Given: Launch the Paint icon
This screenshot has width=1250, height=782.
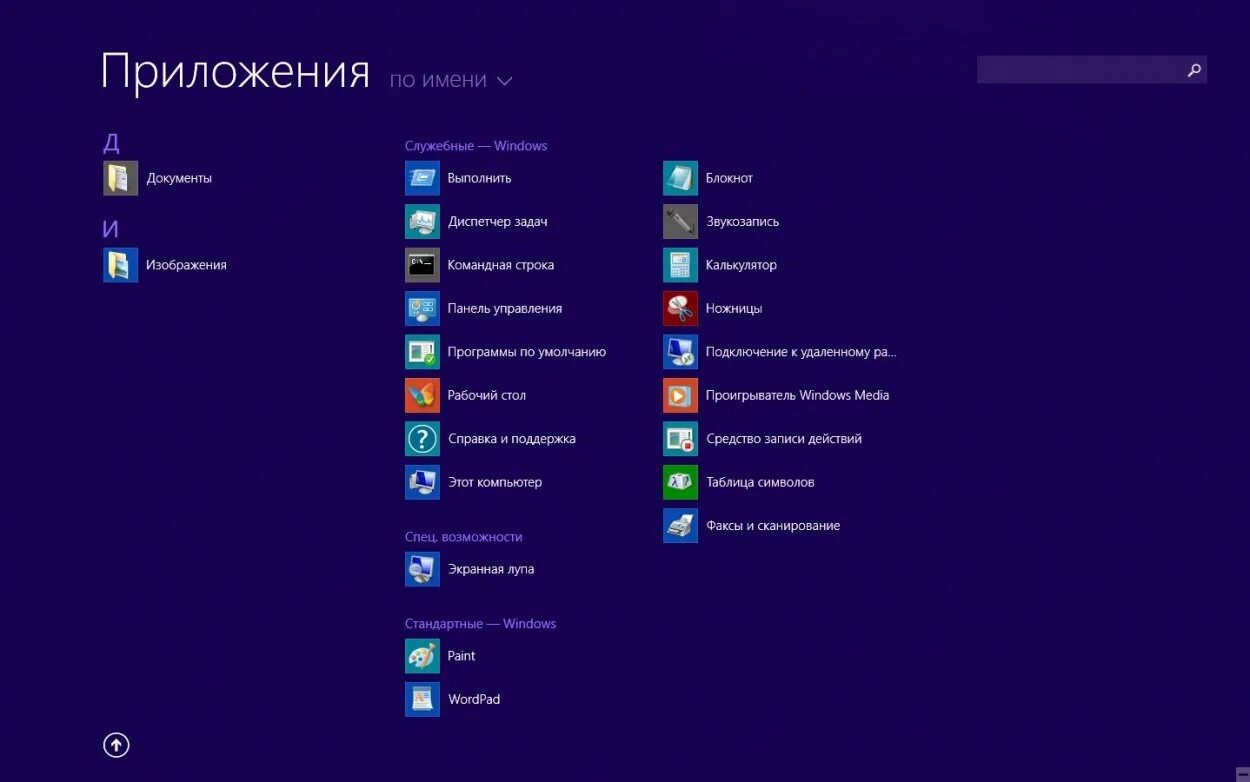Looking at the screenshot, I should coord(422,656).
